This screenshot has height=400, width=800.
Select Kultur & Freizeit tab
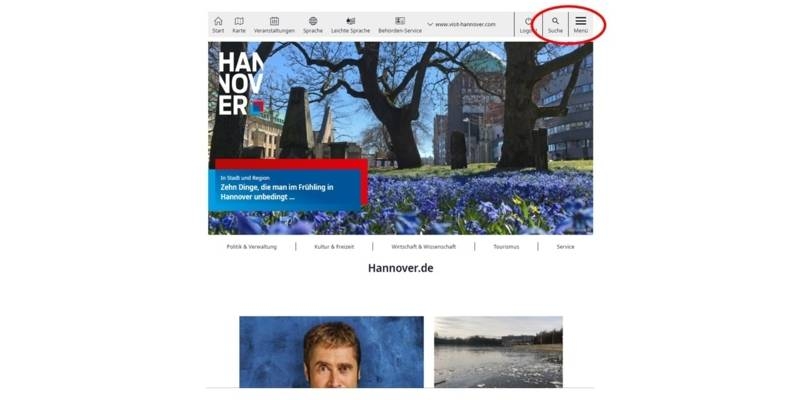pyautogui.click(x=334, y=246)
